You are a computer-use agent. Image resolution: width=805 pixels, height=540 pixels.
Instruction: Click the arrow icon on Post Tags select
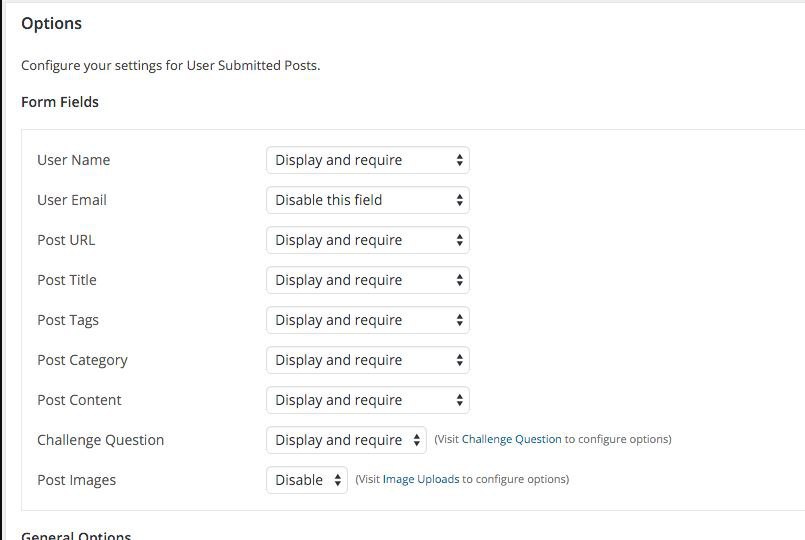tap(459, 320)
